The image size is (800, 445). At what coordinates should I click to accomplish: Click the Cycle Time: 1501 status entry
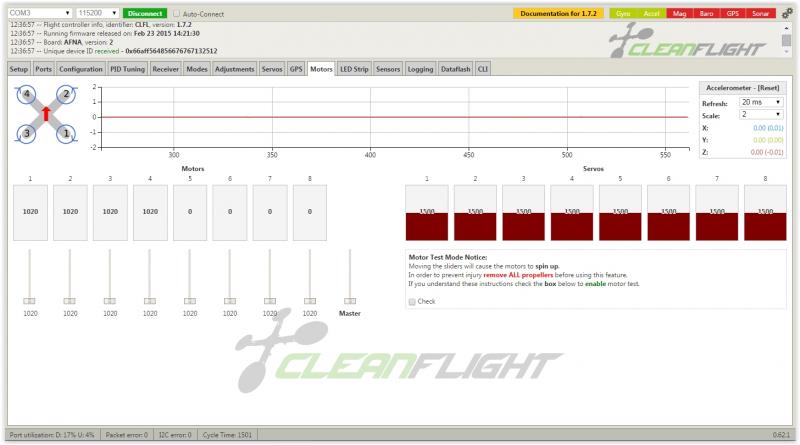click(x=227, y=435)
